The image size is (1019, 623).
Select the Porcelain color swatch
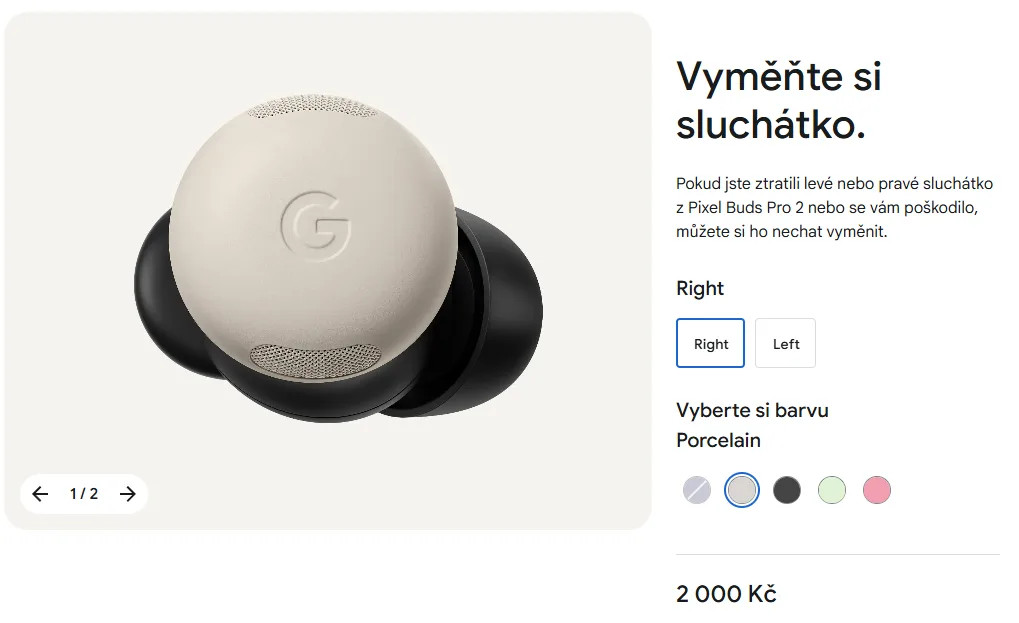742,490
